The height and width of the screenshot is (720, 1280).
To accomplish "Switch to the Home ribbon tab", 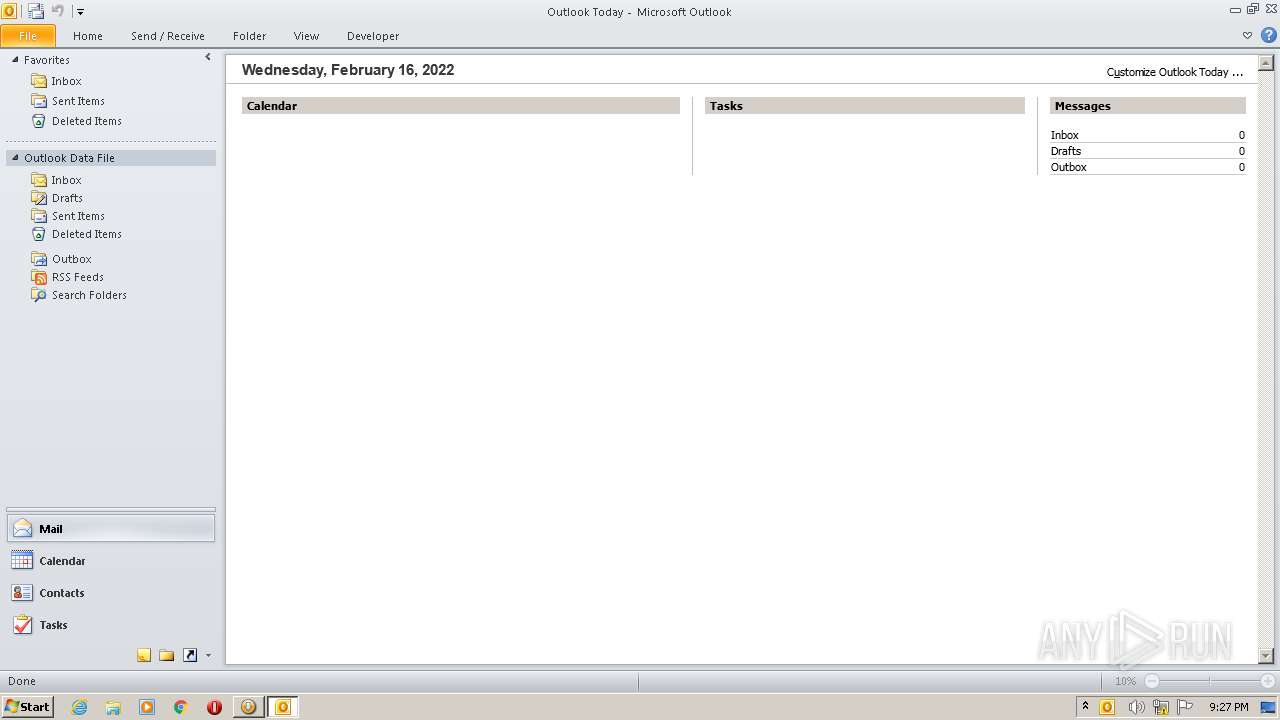I will point(88,36).
